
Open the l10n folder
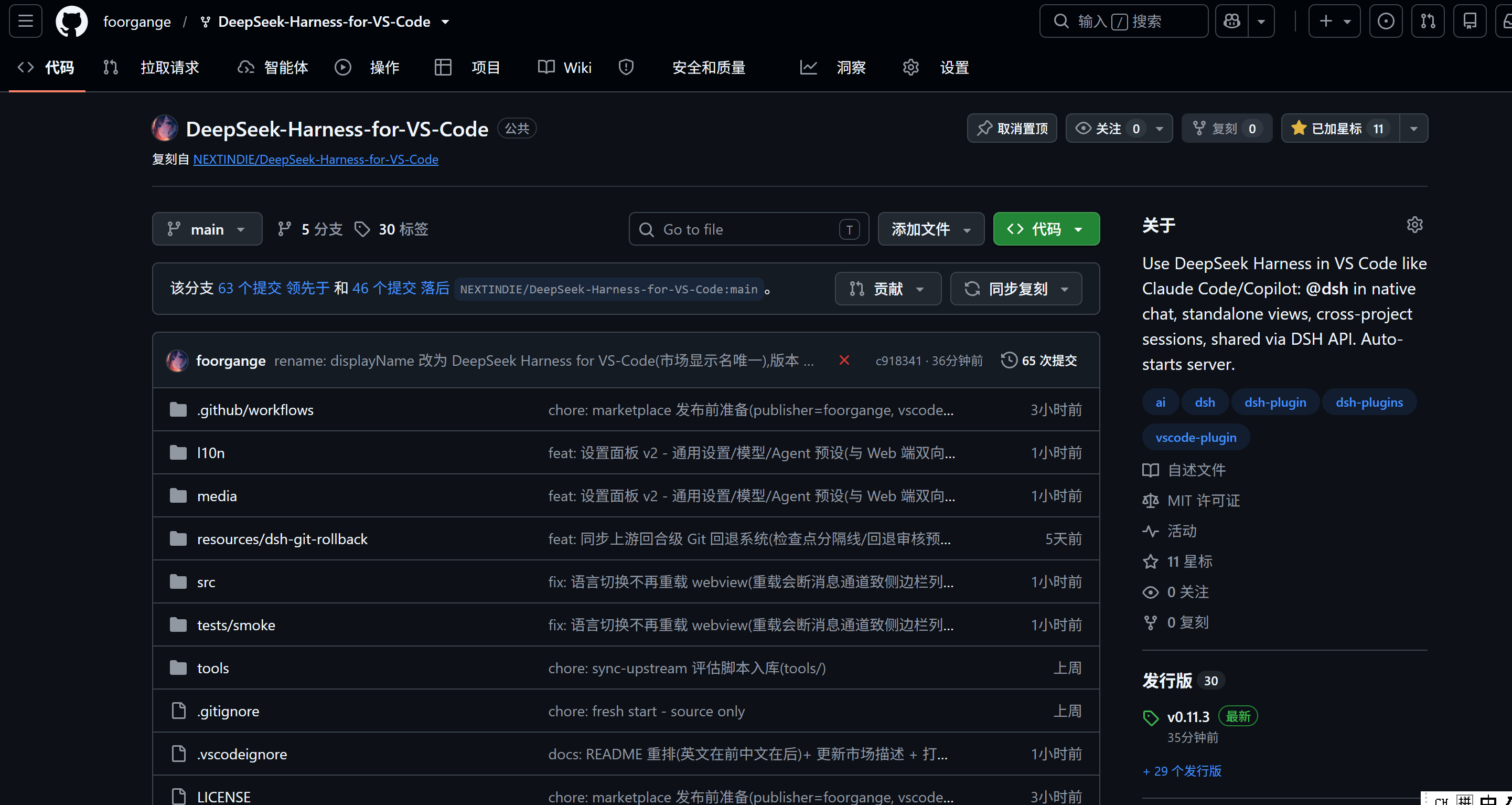click(211, 453)
